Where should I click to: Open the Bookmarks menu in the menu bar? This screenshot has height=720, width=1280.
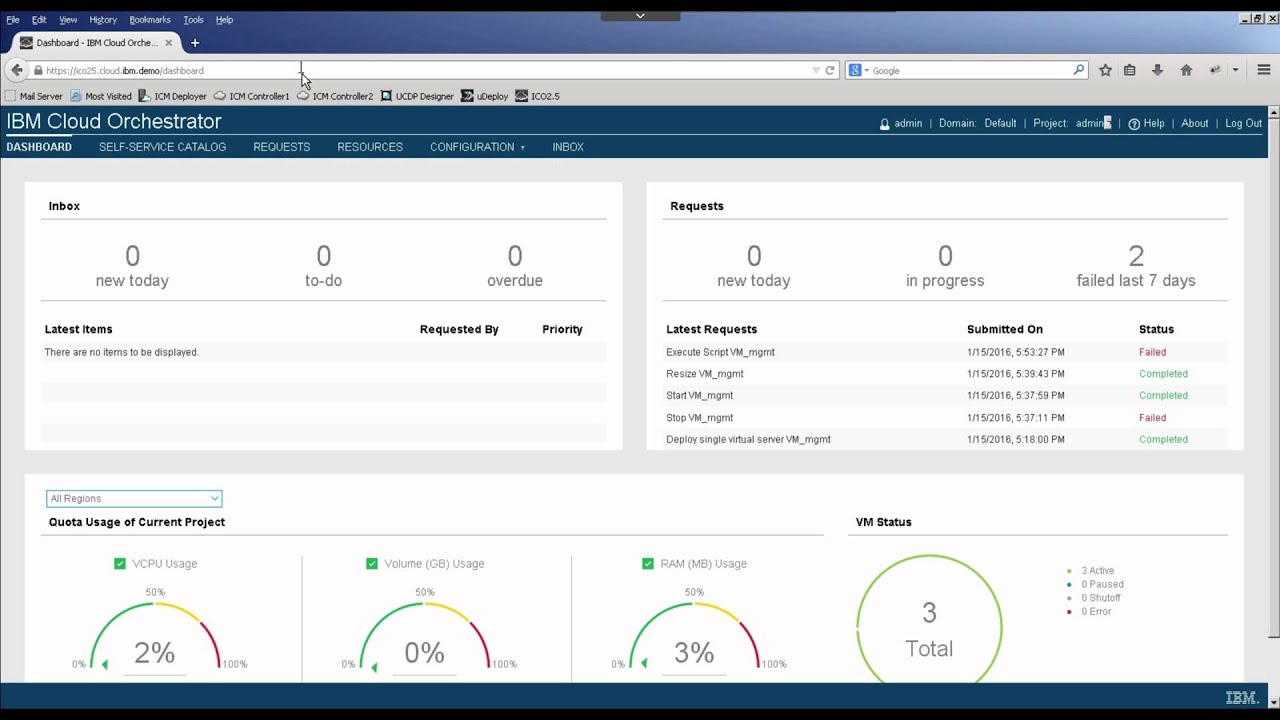point(150,19)
